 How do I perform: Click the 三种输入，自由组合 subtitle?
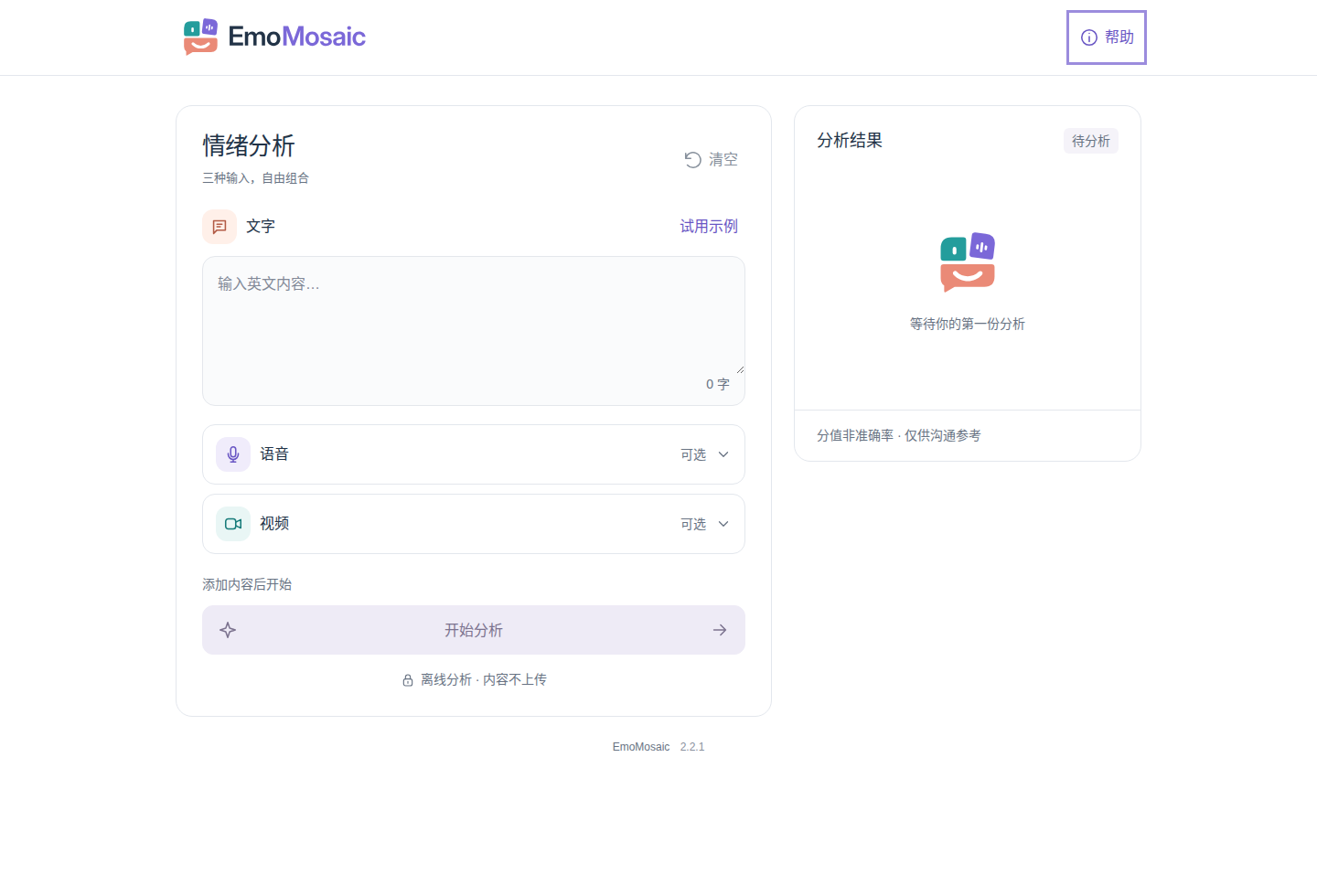click(255, 178)
